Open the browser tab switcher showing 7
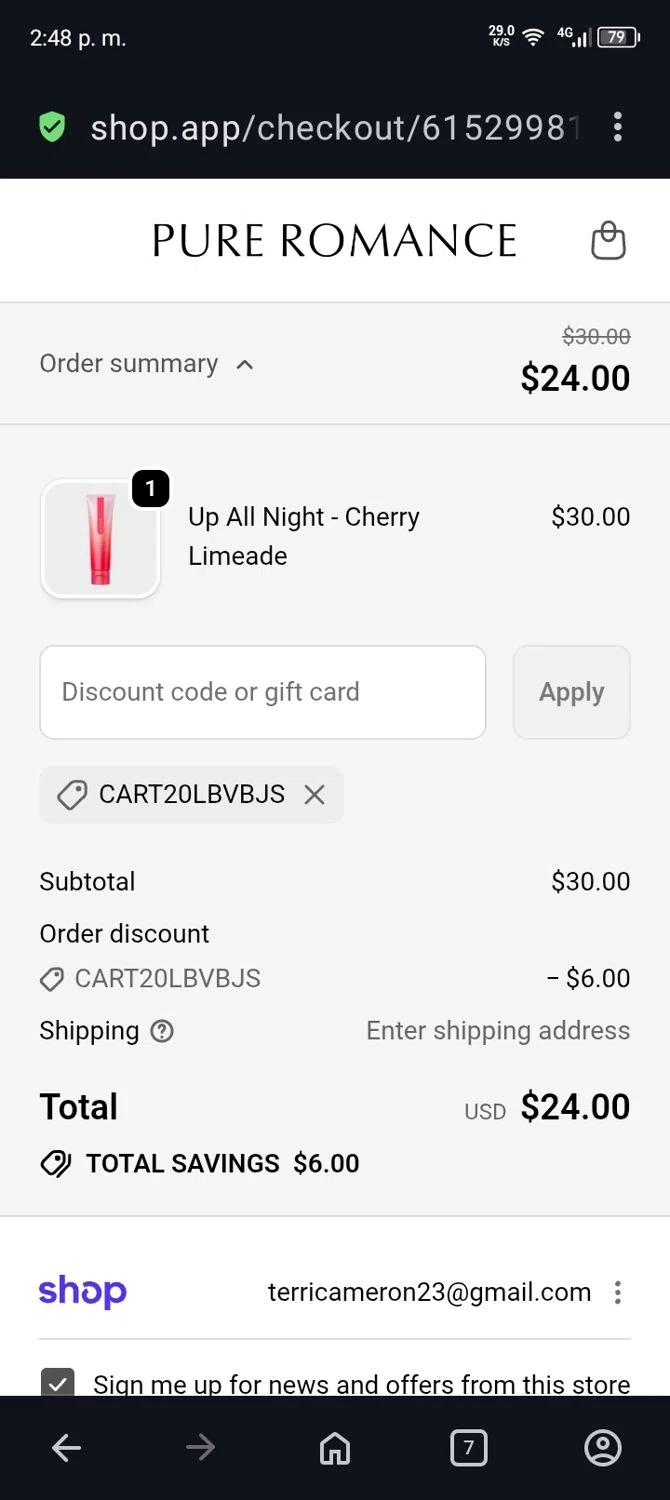Viewport: 670px width, 1500px height. 468,1447
